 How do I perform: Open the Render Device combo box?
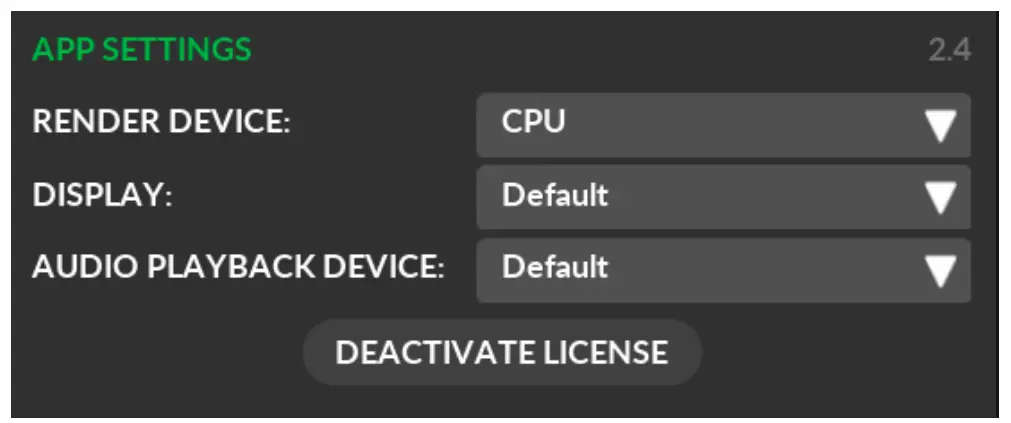(722, 125)
